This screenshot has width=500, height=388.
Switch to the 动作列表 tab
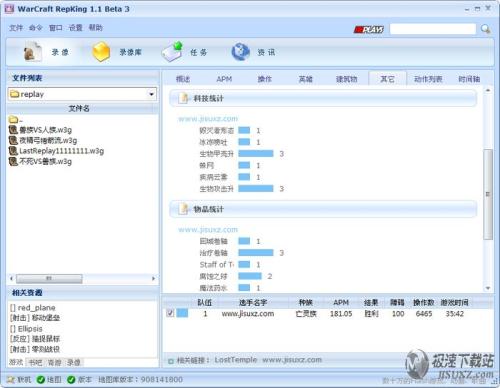(x=428, y=79)
